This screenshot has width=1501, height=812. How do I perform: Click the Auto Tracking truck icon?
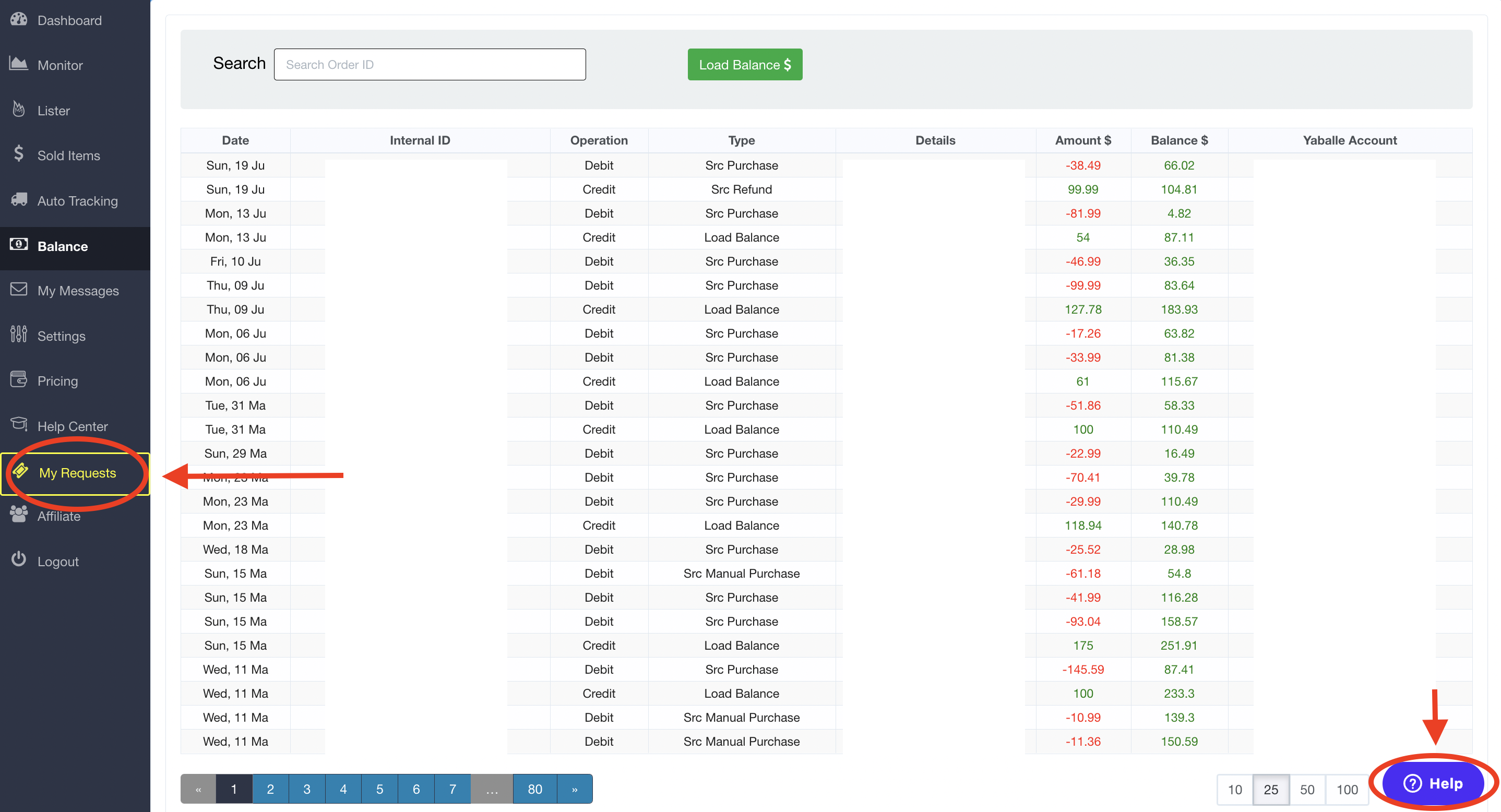19,200
